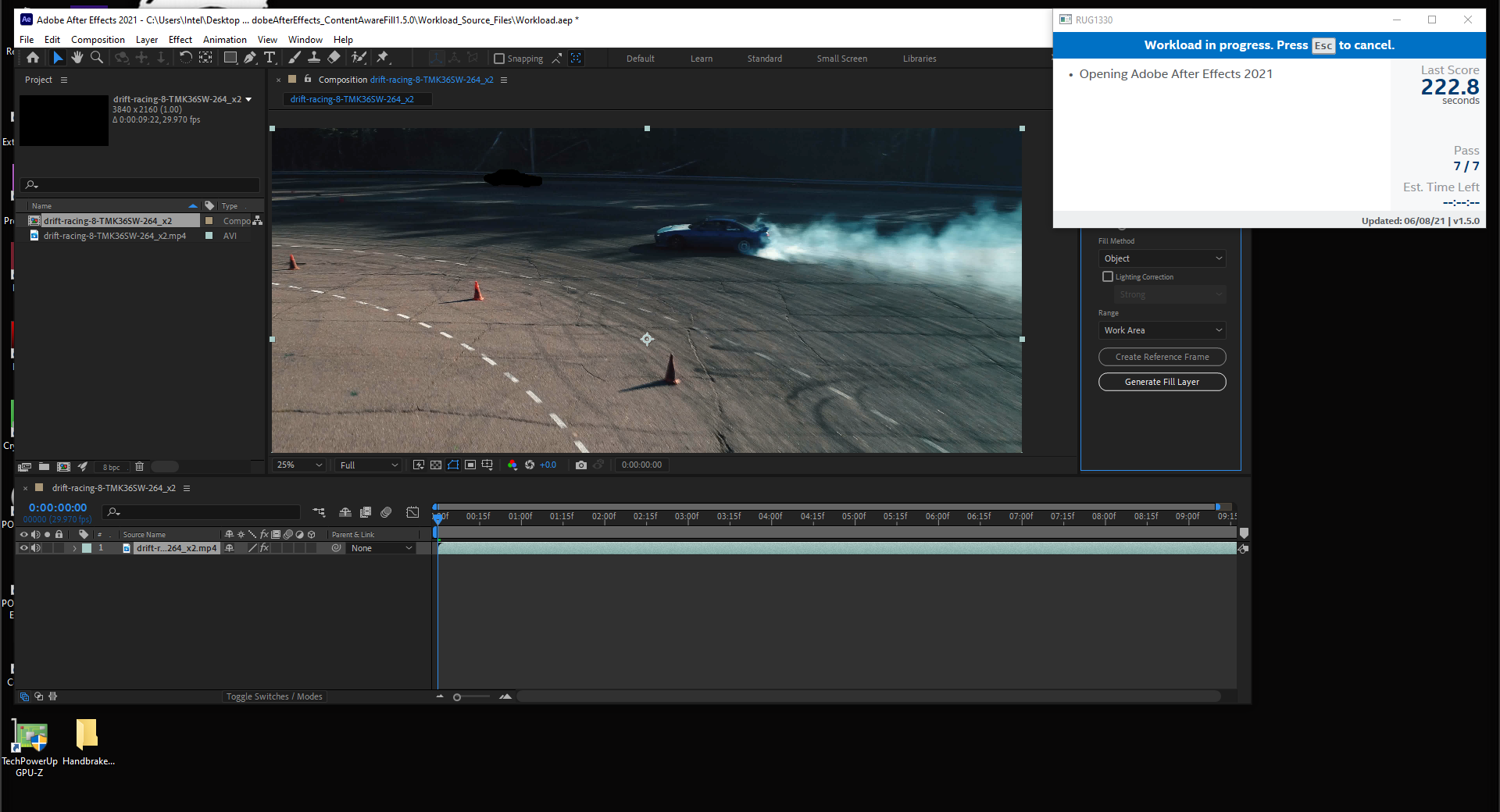Viewport: 1500px width, 812px height.
Task: Select the Puppet Pin tool
Action: tap(383, 58)
